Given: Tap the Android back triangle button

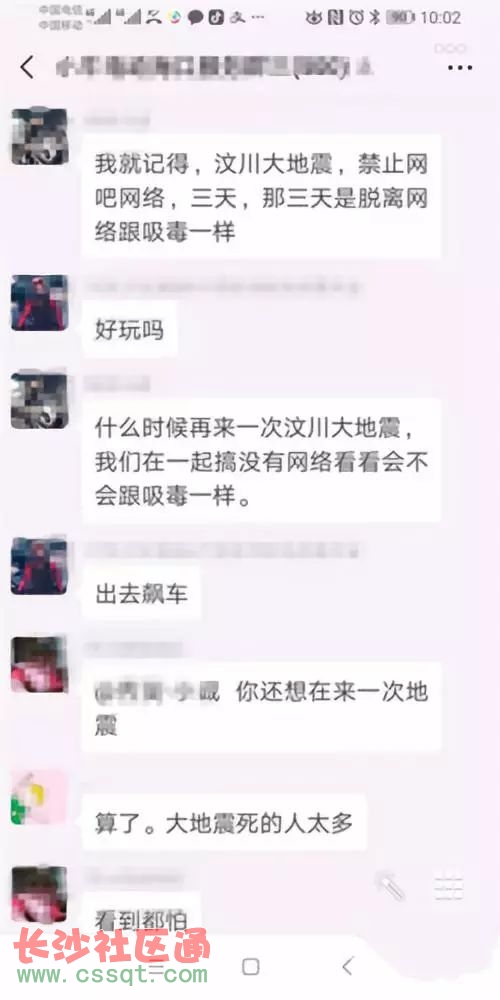Looking at the screenshot, I should pyautogui.click(x=347, y=967).
